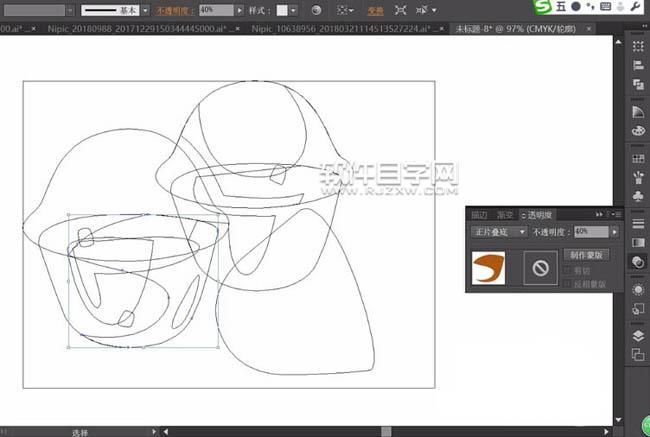Open the Swatches grid icon in dock
This screenshot has width=650, height=437.
[637, 158]
